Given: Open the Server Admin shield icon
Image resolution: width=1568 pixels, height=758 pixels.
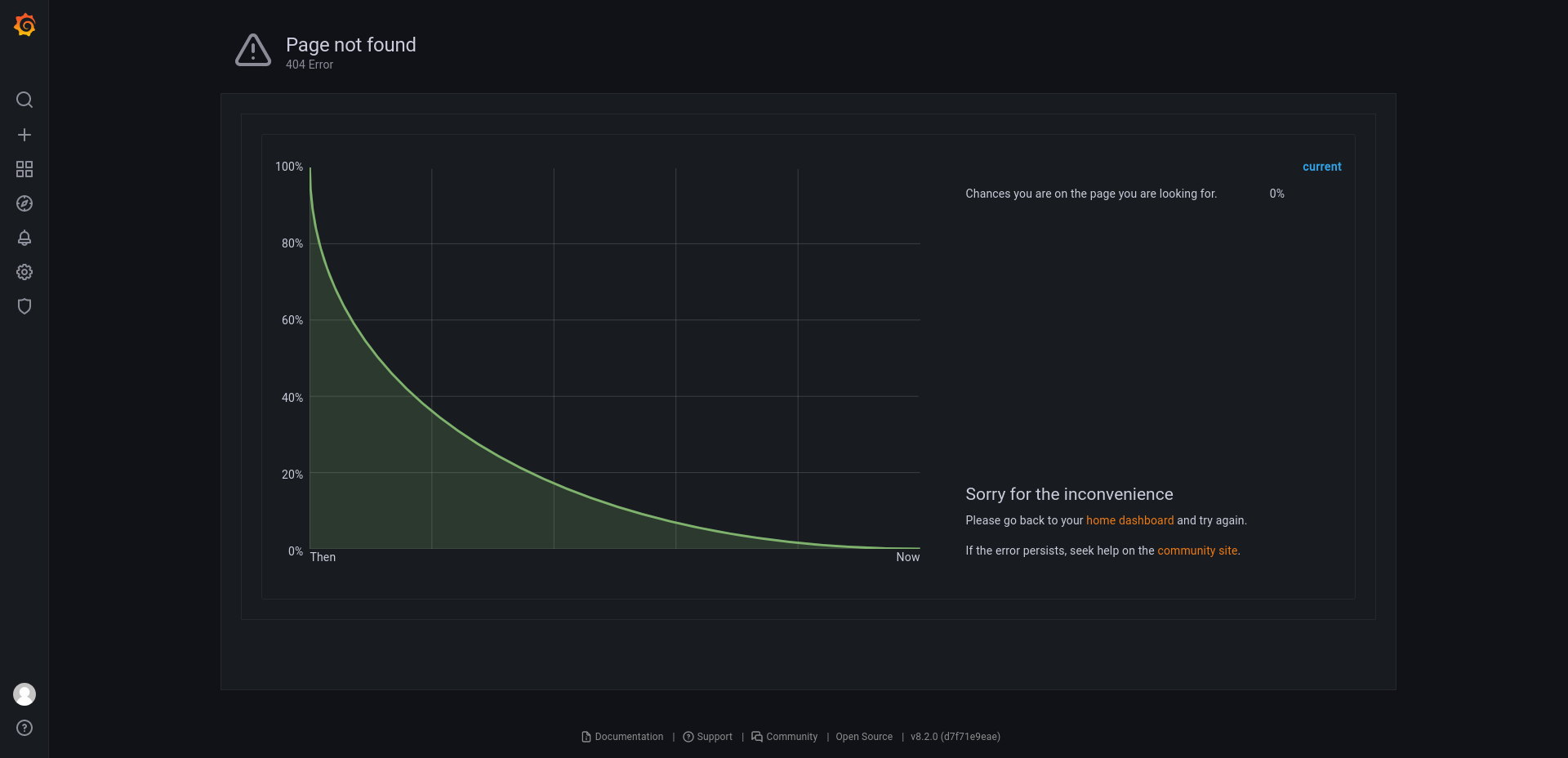Looking at the screenshot, I should click(x=24, y=306).
